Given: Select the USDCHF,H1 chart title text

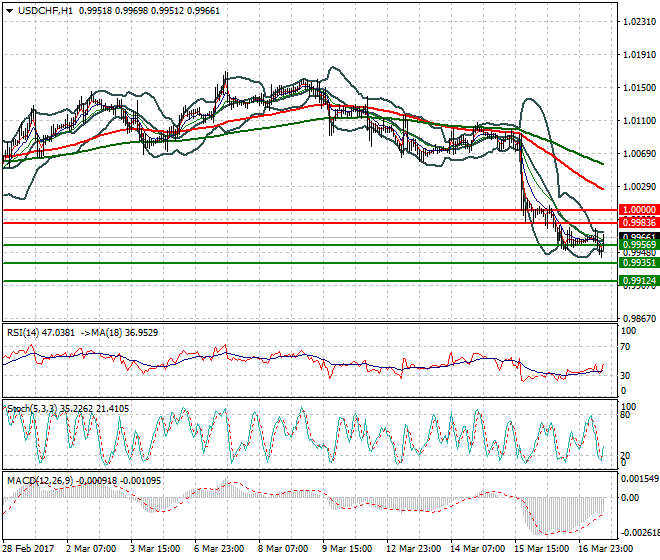Looking at the screenshot, I should click(x=45, y=11).
